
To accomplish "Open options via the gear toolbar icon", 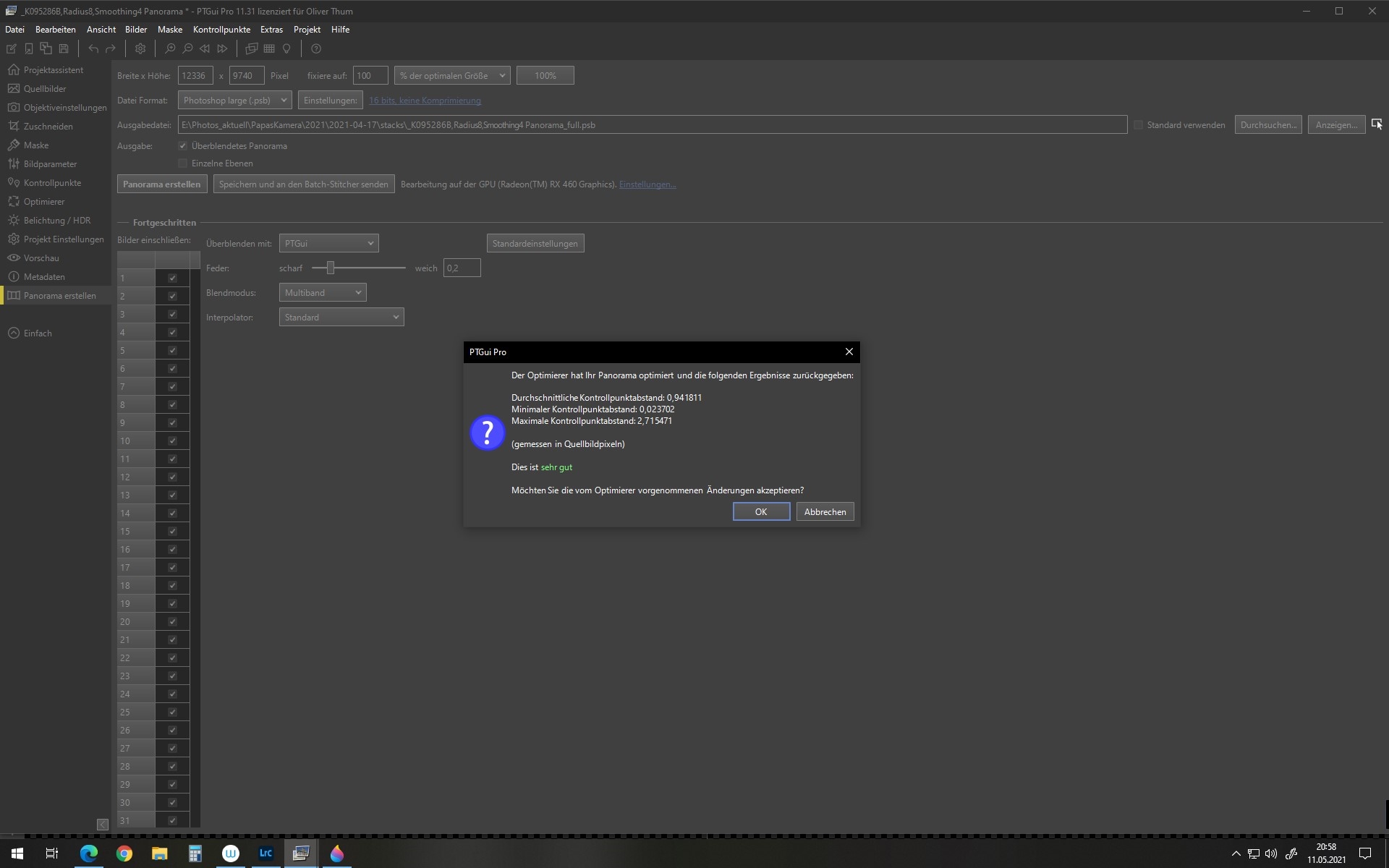I will [140, 48].
